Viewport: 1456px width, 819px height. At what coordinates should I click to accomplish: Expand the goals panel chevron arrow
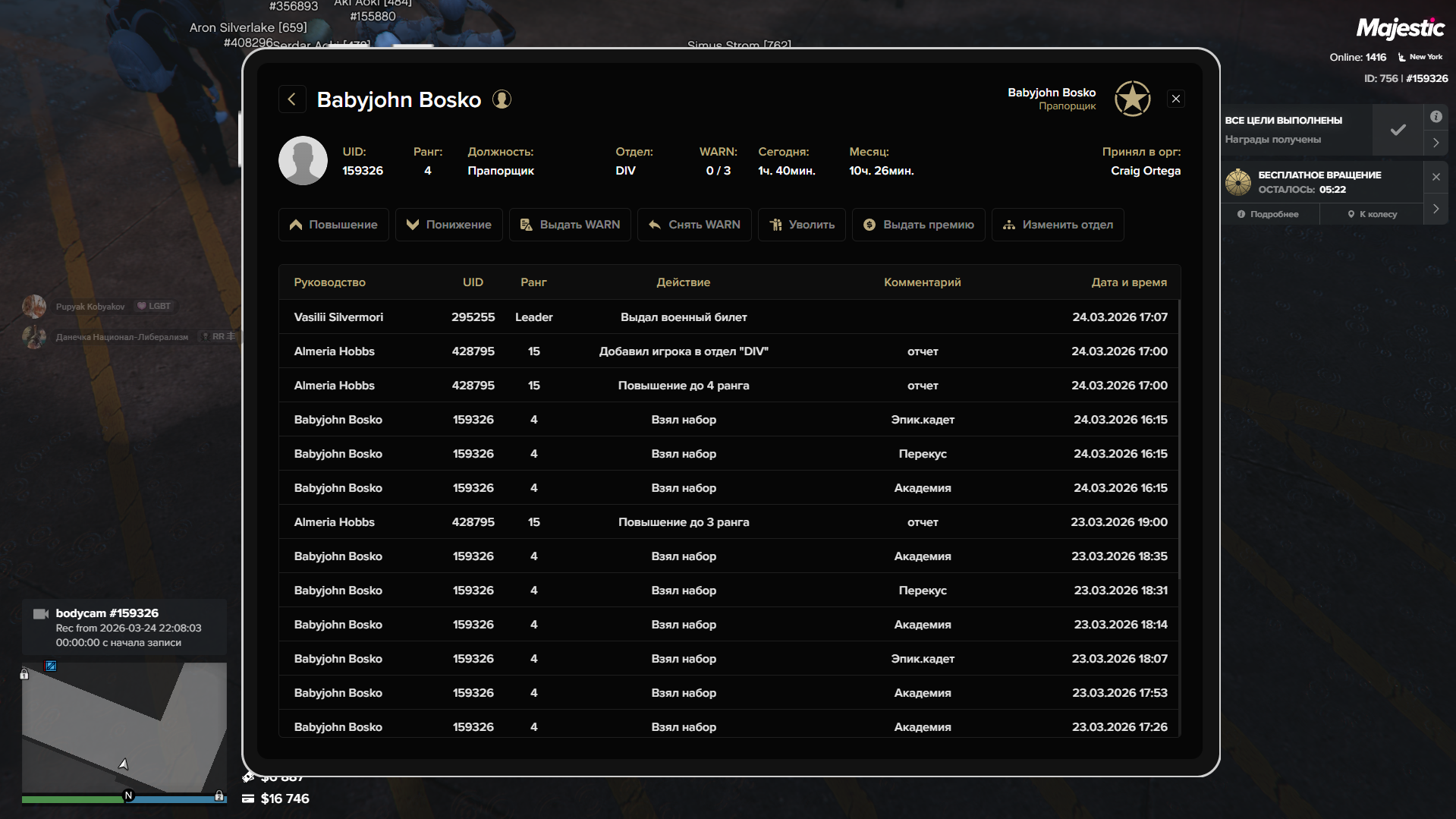1436,143
